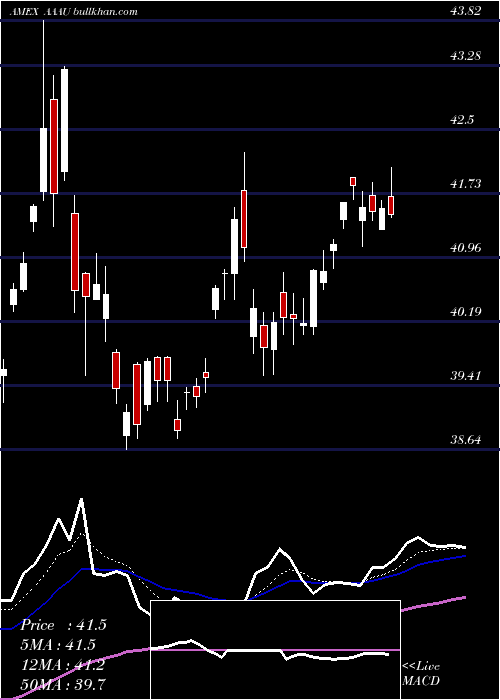Click inside the Live MACD inset chart
The width and height of the screenshot is (500, 700).
275,650
